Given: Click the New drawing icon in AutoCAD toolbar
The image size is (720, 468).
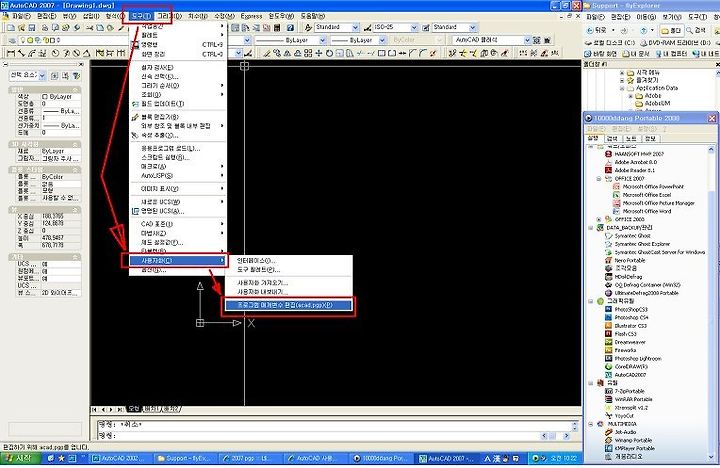Looking at the screenshot, I should point(11,28).
